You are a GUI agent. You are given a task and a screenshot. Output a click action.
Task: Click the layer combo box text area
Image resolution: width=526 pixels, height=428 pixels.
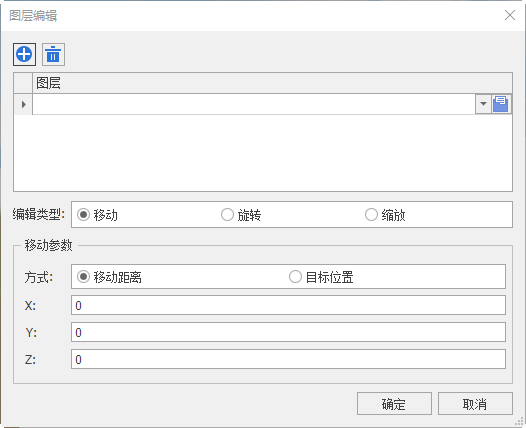[x=254, y=104]
